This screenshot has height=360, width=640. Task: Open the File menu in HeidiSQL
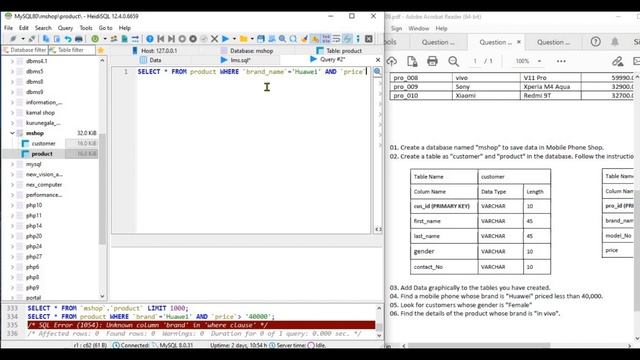[x=8, y=28]
